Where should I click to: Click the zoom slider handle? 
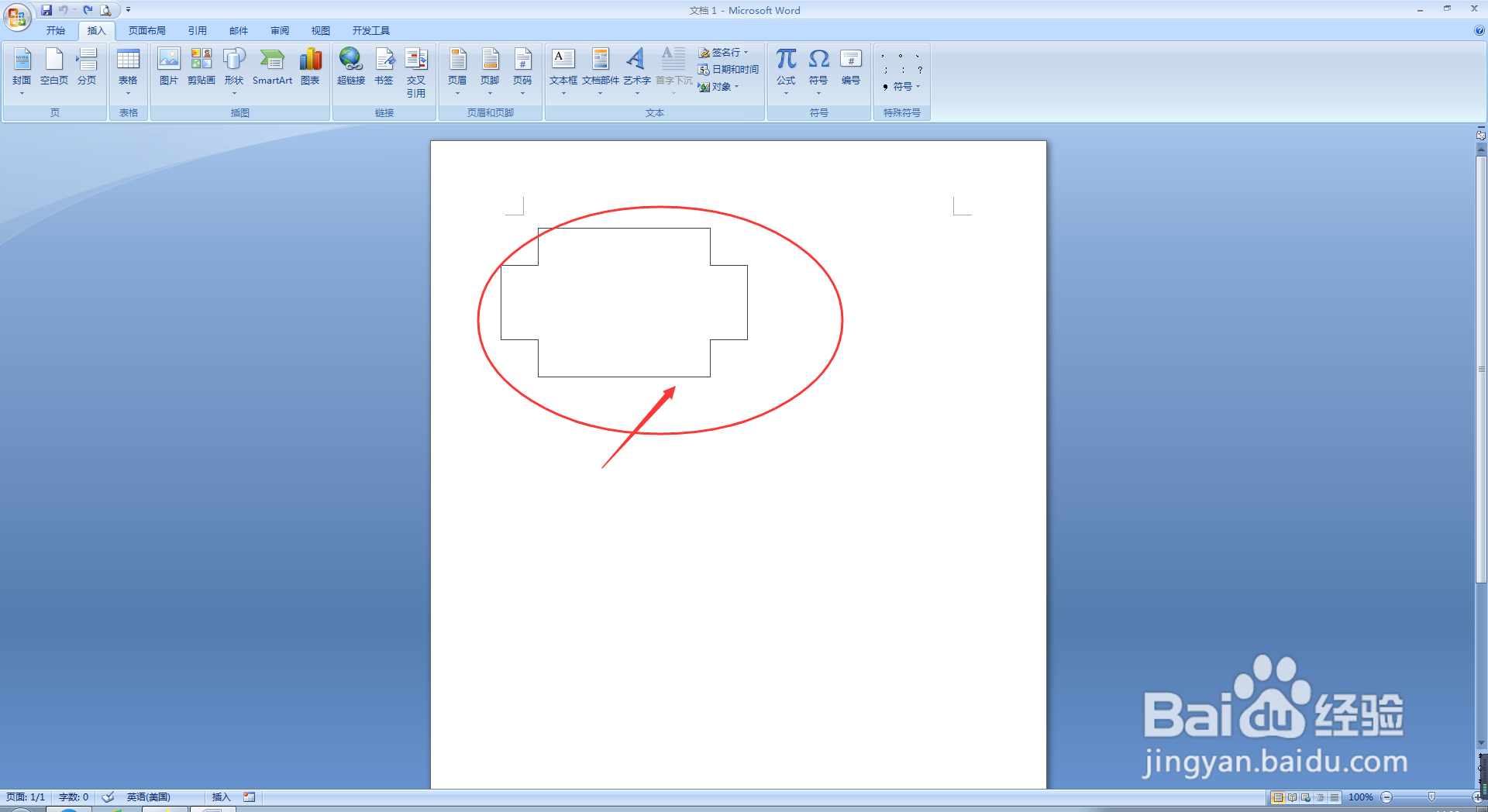1431,797
